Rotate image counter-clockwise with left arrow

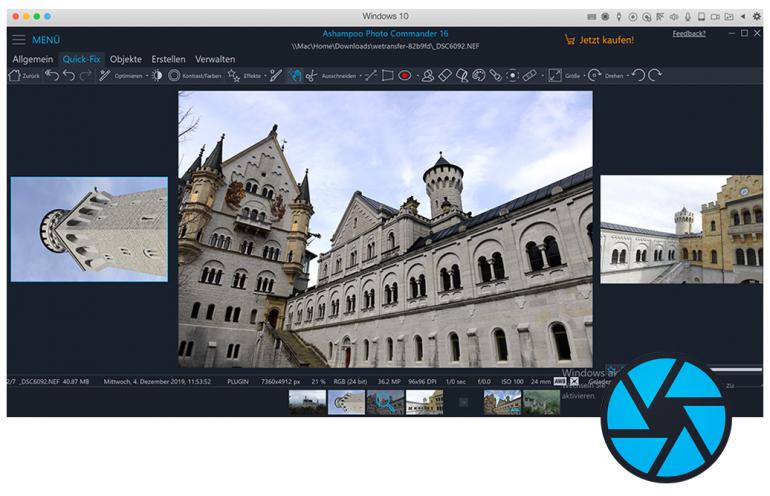click(x=638, y=76)
